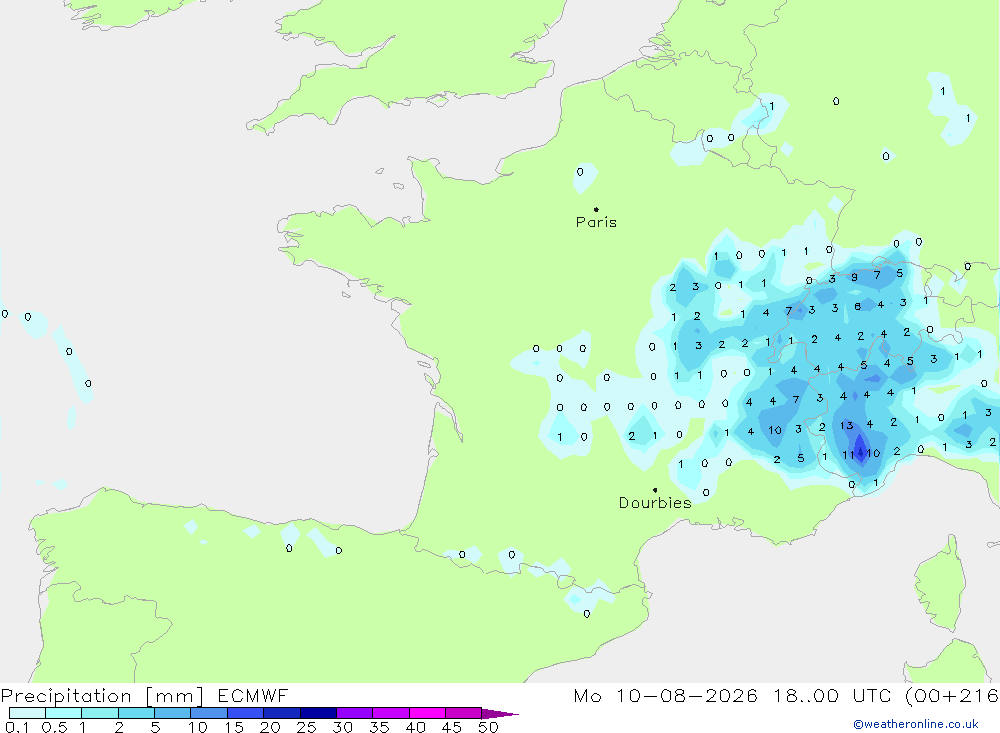Click the 0.5–1 mm legend swatch
Viewport: 1000px width, 733px height.
pos(64,713)
